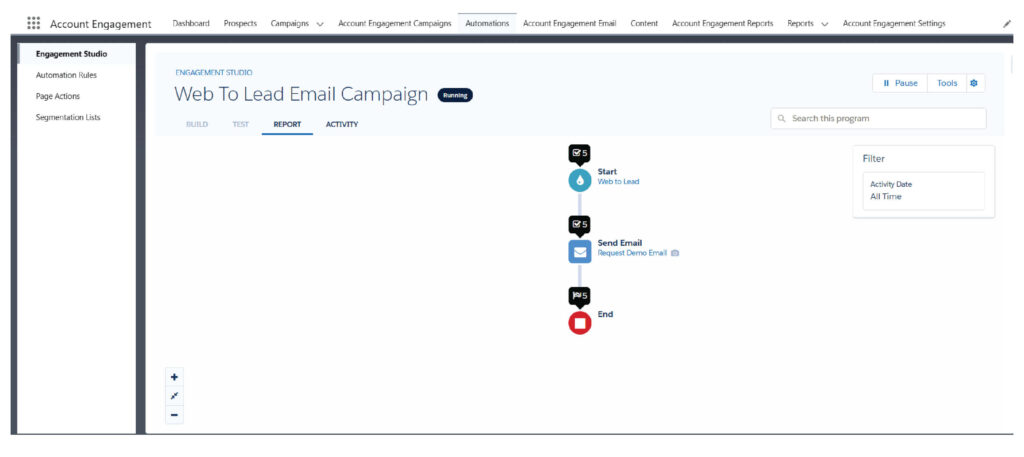
Task: Open the Activity Date All Time filter
Action: (x=923, y=191)
